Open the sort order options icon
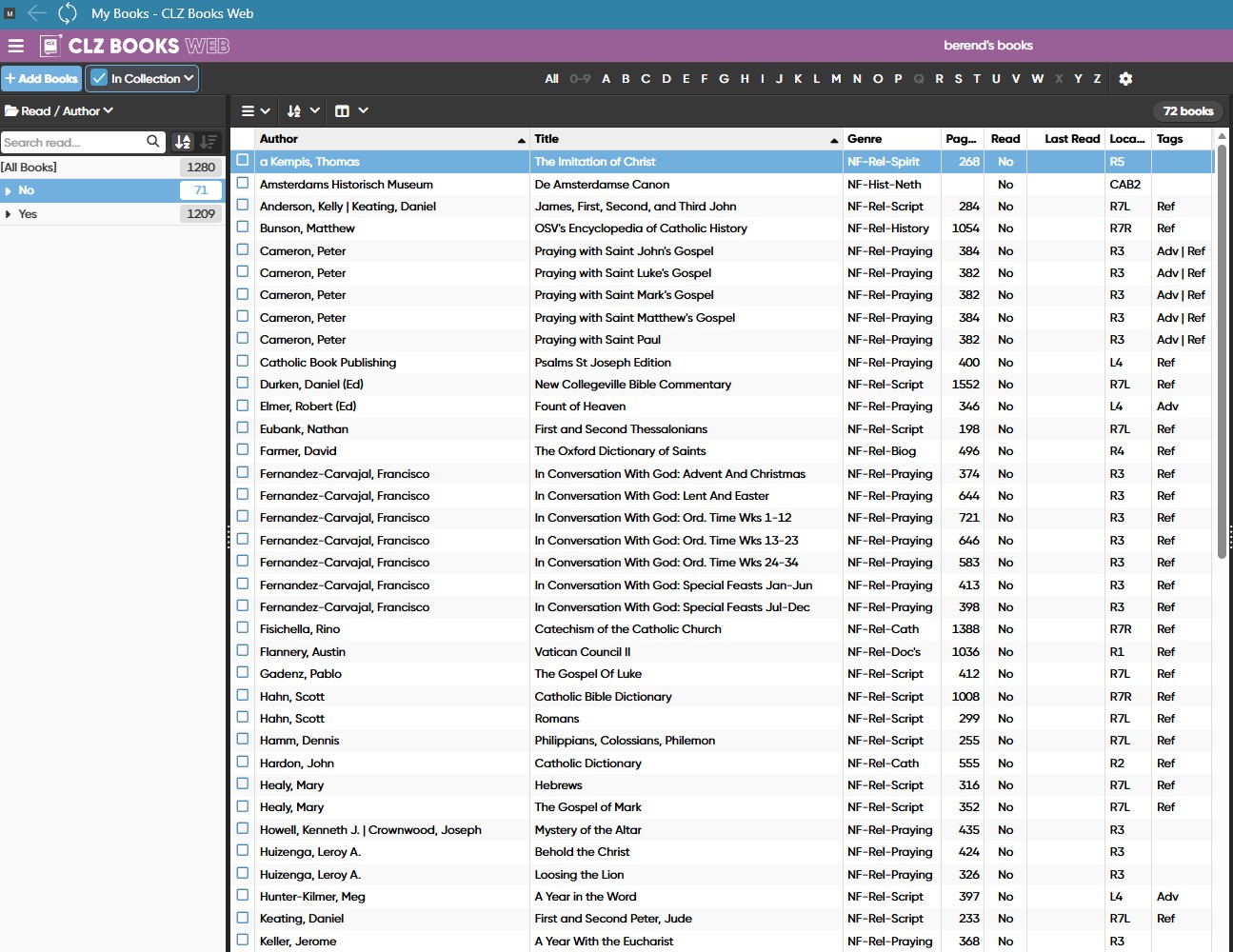This screenshot has width=1233, height=952. pos(303,111)
